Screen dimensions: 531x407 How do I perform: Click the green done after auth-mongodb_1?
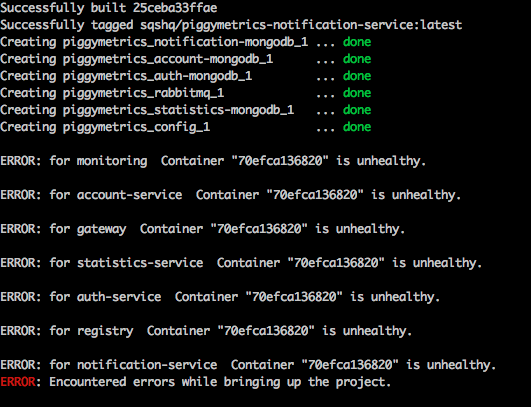[x=357, y=76]
